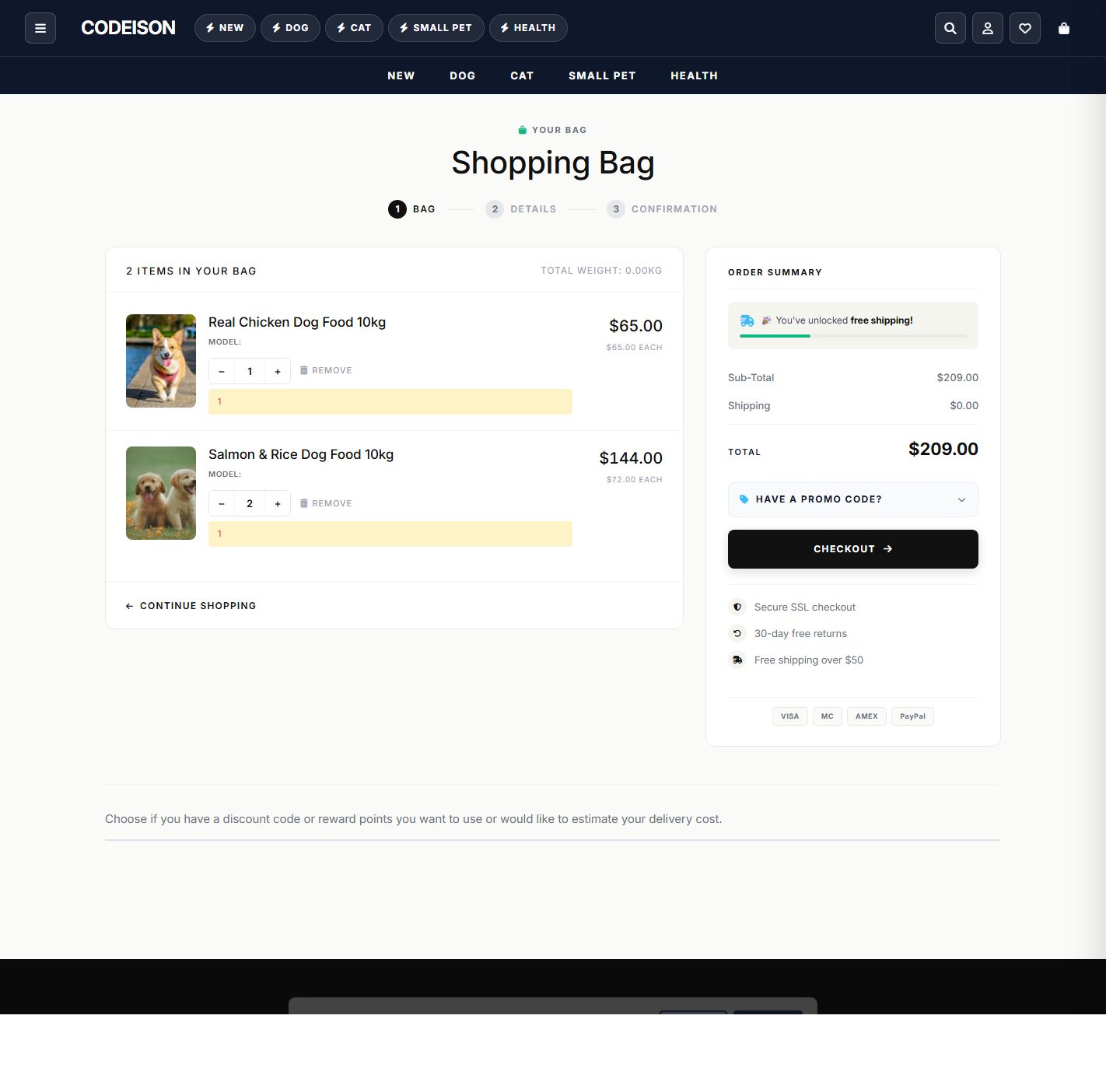Click Continue Shopping link
Viewport: 1120px width, 1089px height.
(191, 606)
